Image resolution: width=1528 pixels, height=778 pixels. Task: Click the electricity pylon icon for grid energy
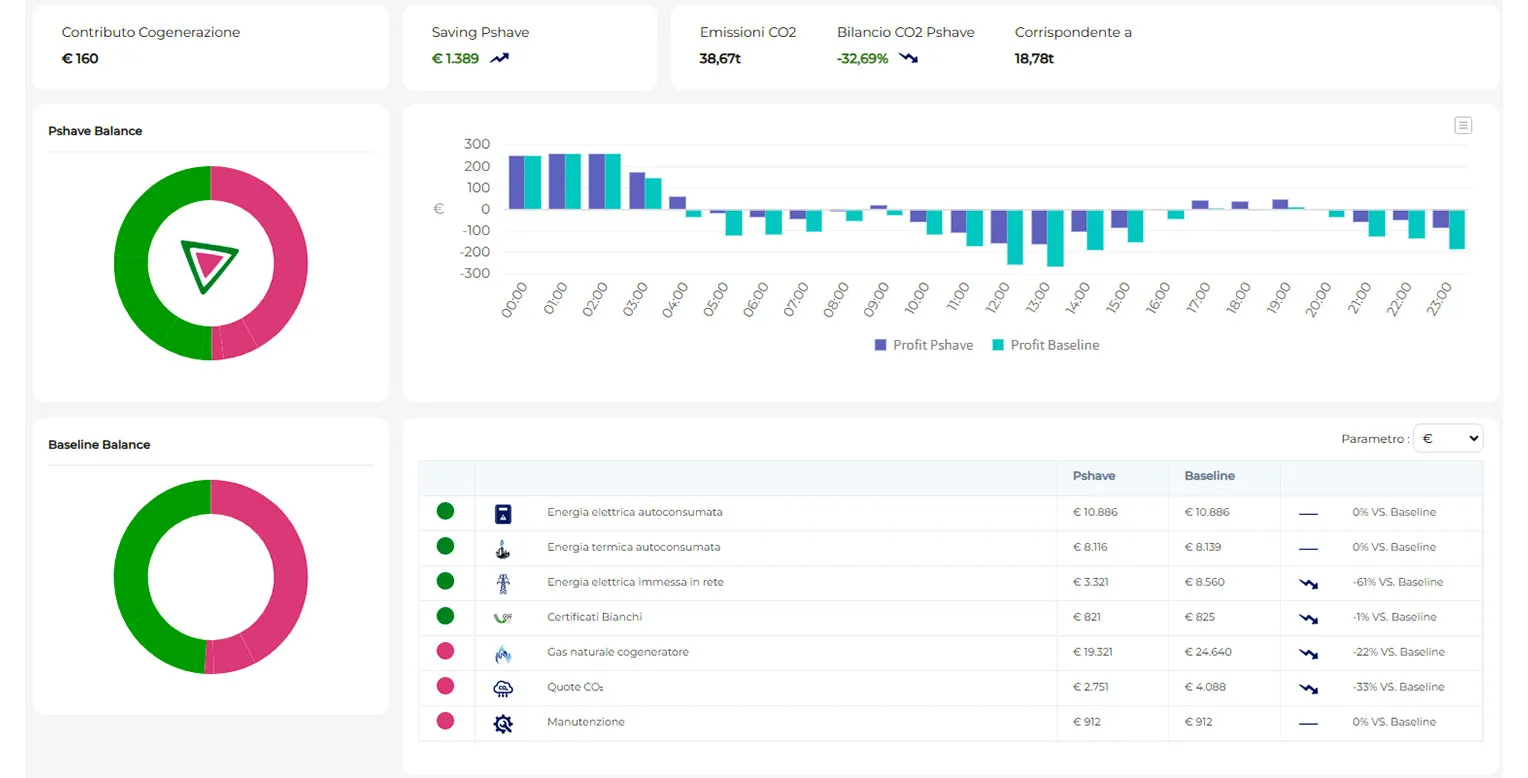503,583
